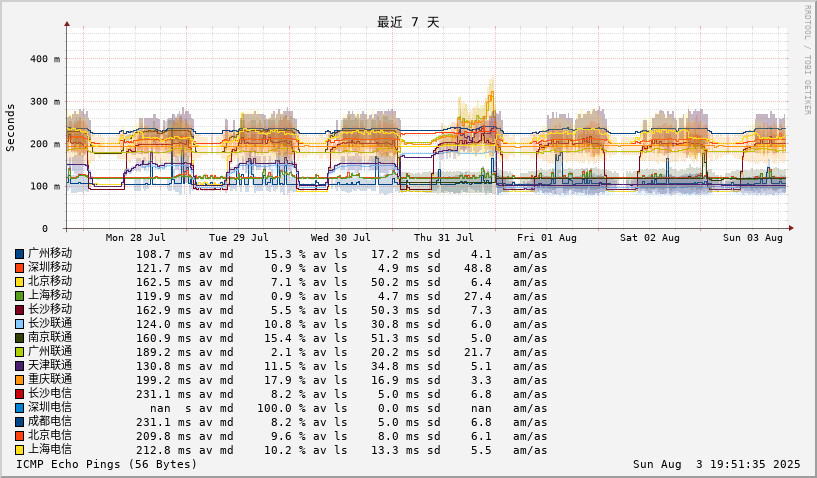Click the 上海电信 yellow legend swatch
Viewport: 817px width, 478px height.
click(19, 451)
